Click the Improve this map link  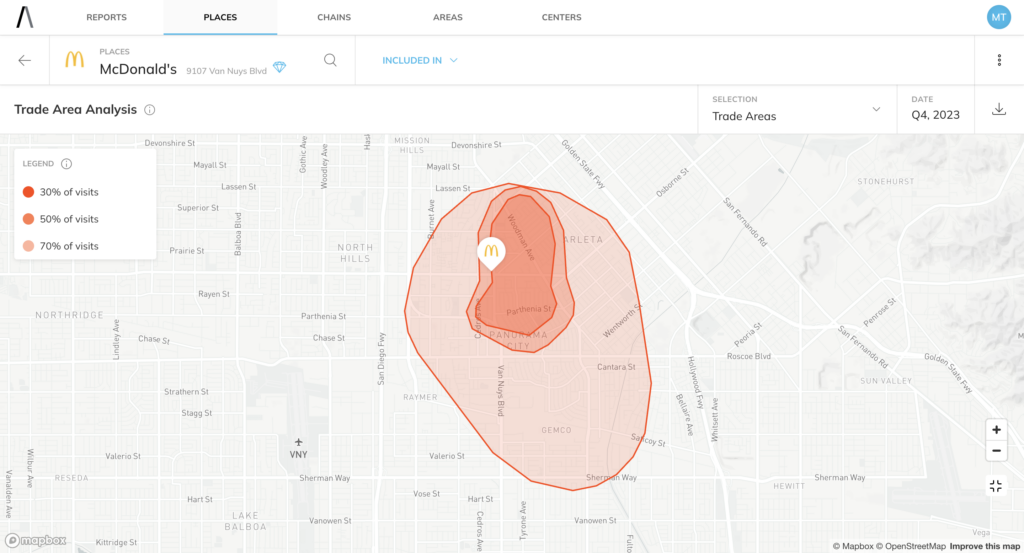984,546
